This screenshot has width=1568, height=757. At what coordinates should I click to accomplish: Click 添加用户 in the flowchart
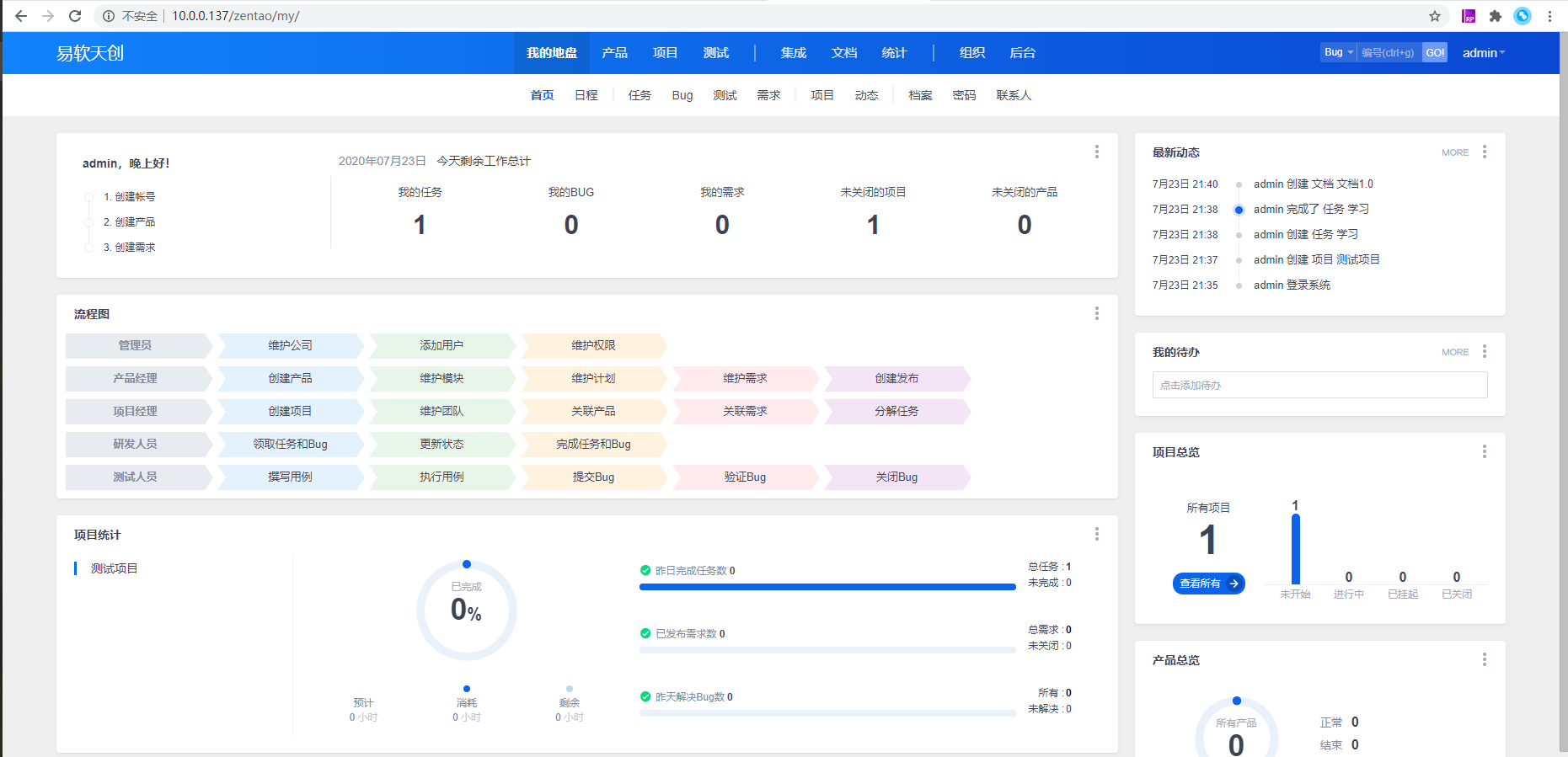click(442, 345)
